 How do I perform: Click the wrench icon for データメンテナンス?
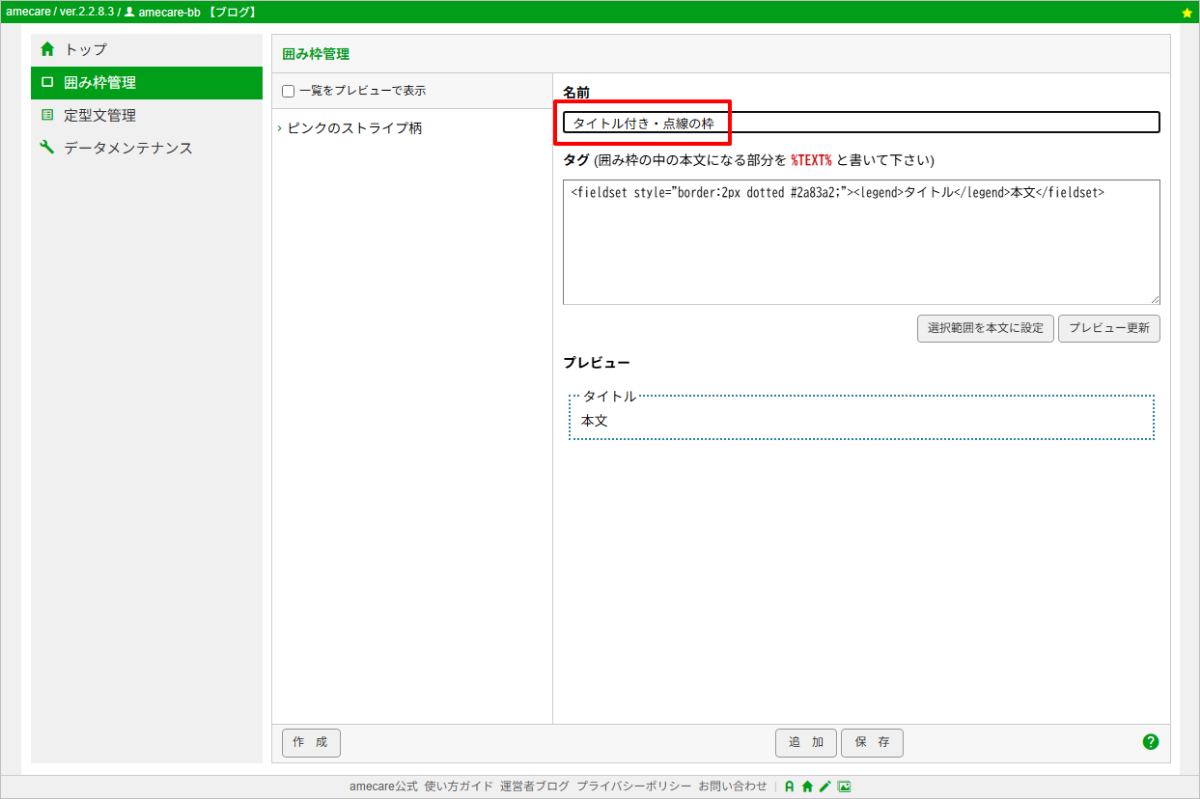pos(47,148)
